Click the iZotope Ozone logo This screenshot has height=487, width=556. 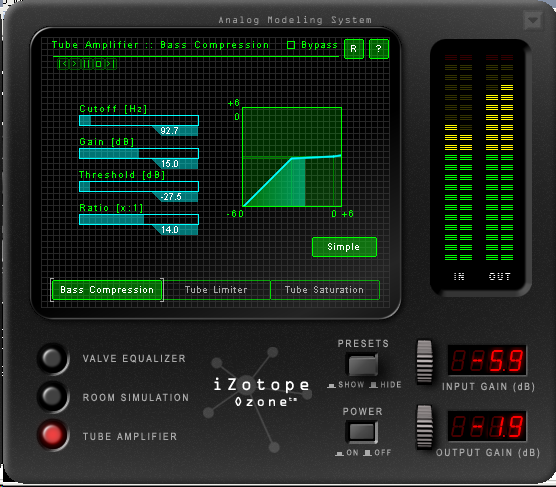(261, 392)
